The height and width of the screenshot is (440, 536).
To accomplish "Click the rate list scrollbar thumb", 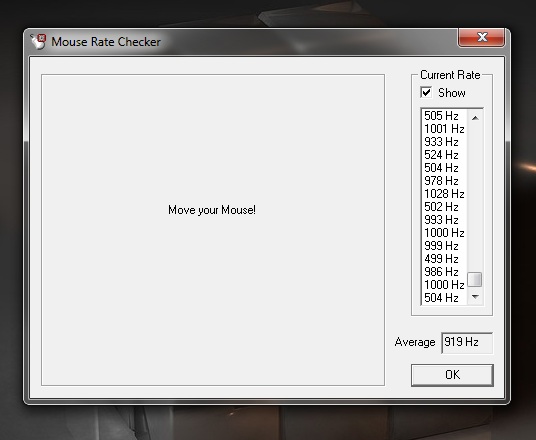I will [x=475, y=279].
